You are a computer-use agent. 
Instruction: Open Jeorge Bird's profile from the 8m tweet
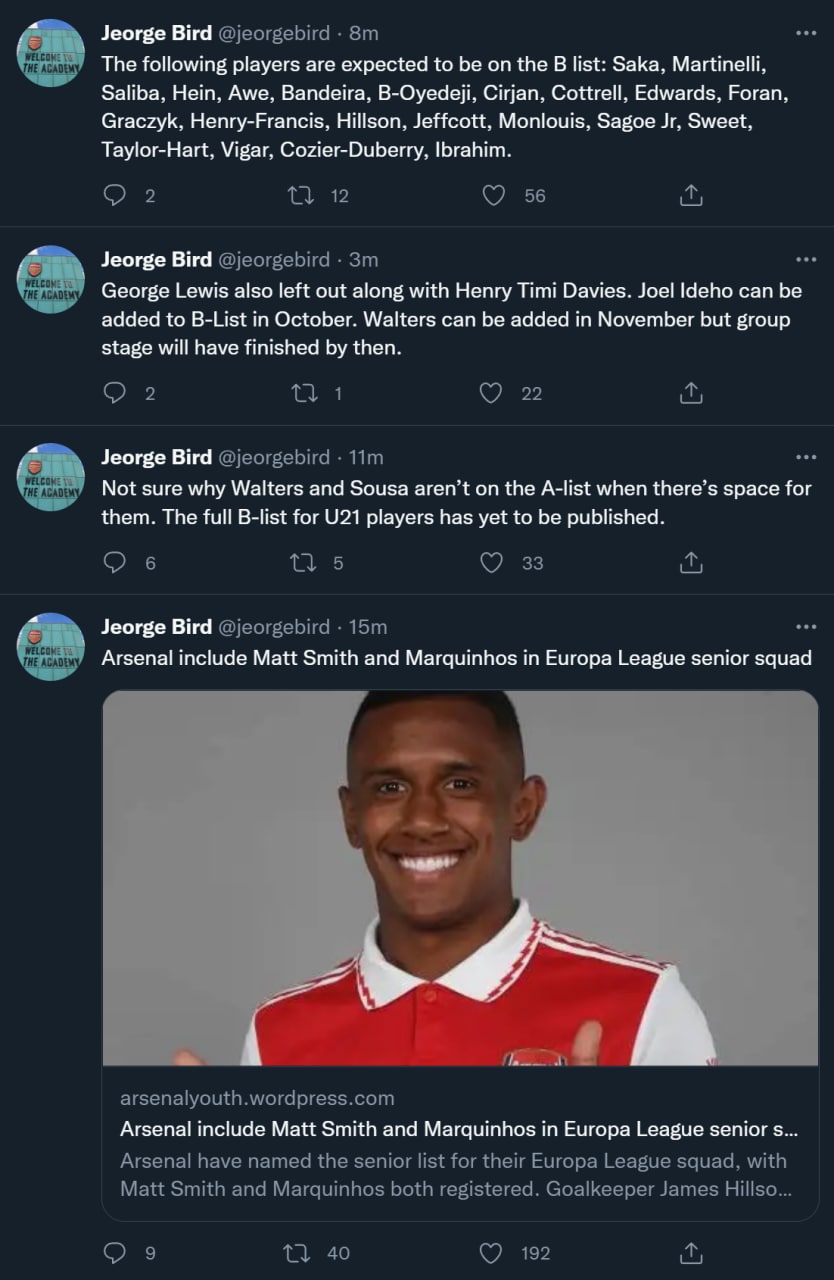click(x=156, y=33)
